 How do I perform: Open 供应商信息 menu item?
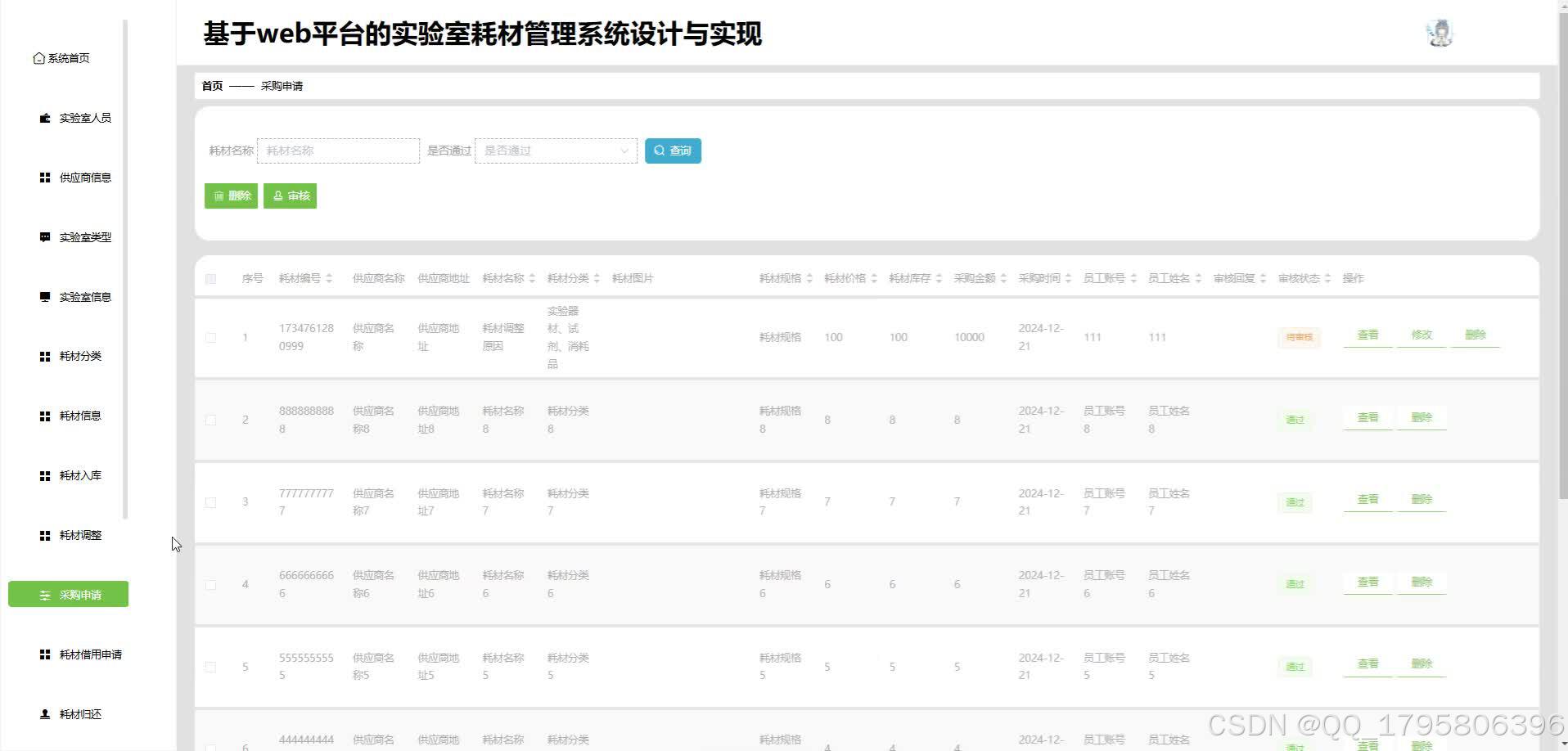point(85,178)
